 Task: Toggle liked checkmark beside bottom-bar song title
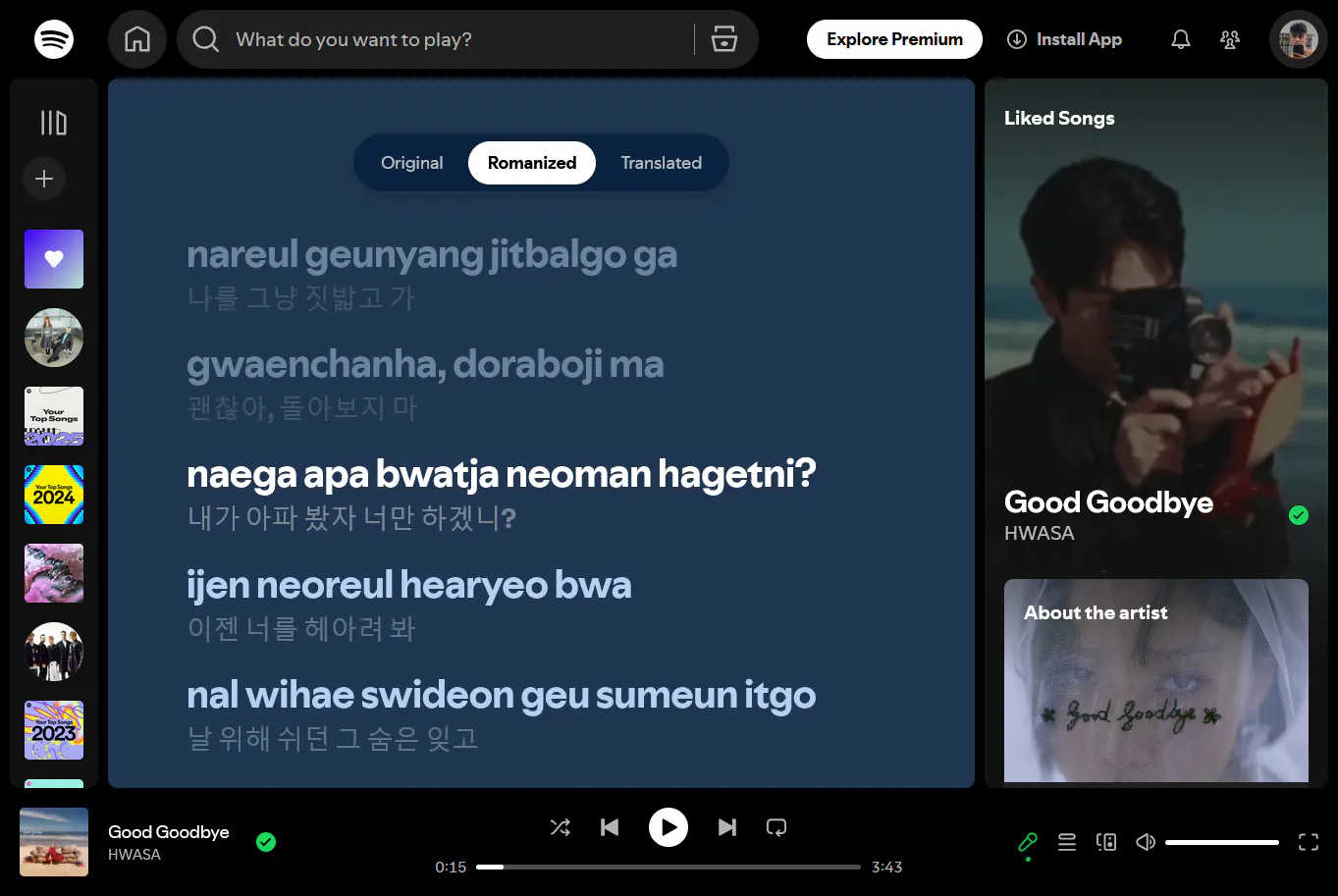pos(266,842)
